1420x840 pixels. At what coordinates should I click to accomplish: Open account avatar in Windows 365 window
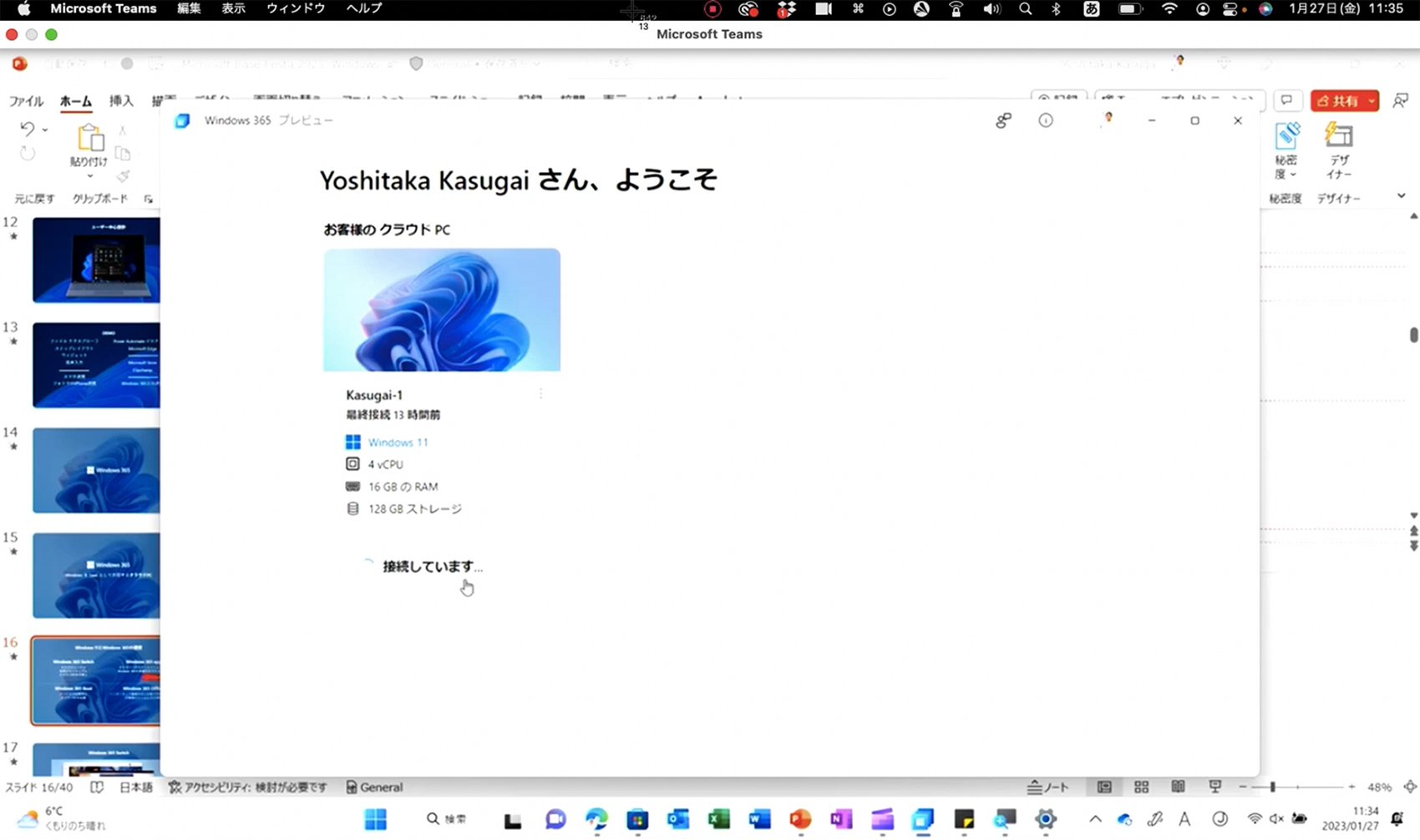click(1108, 119)
